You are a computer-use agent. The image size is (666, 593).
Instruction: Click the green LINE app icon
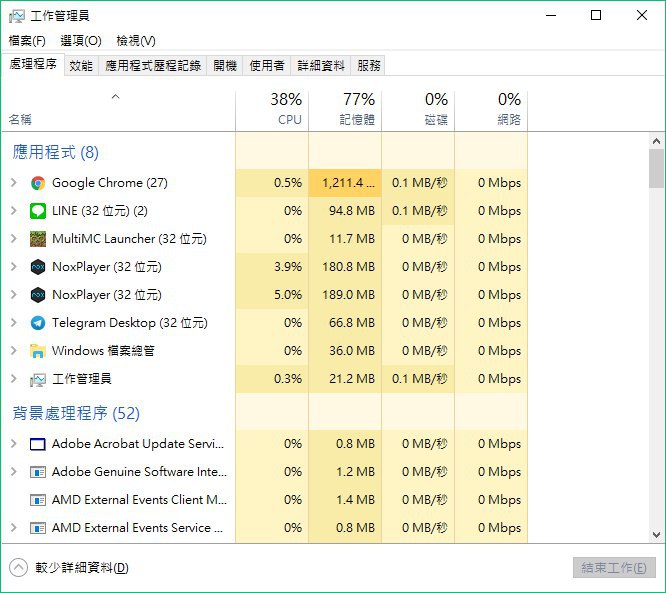click(x=38, y=211)
